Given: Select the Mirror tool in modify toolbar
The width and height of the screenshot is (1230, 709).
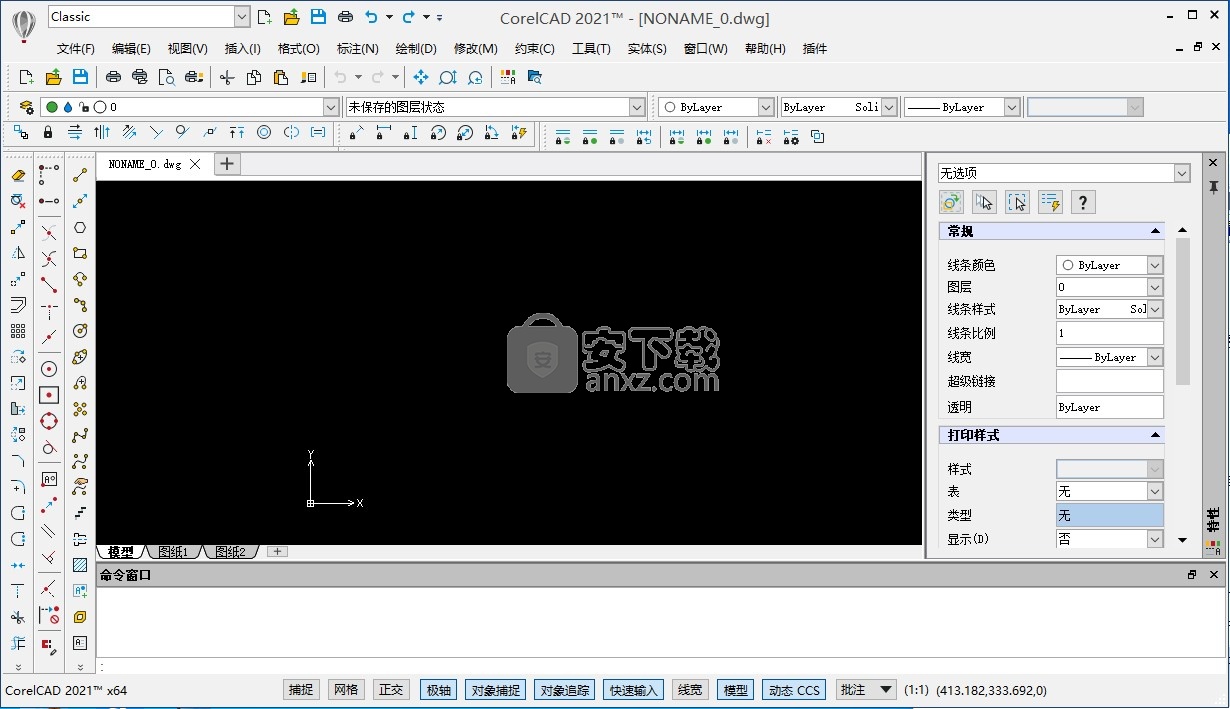Looking at the screenshot, I should 17,253.
